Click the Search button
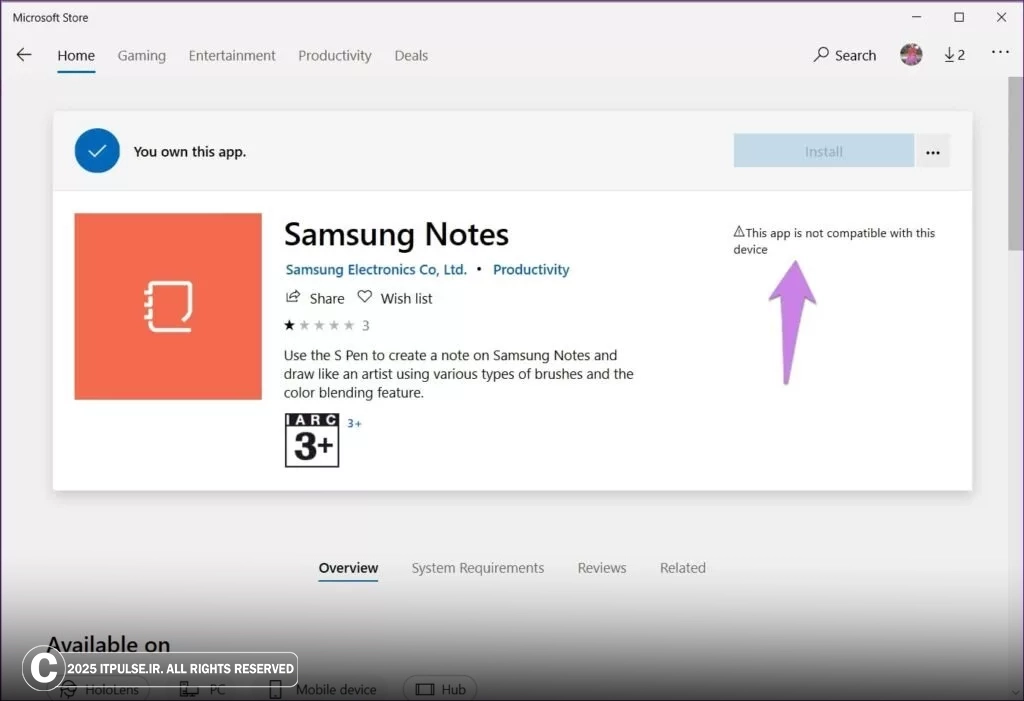 [844, 55]
